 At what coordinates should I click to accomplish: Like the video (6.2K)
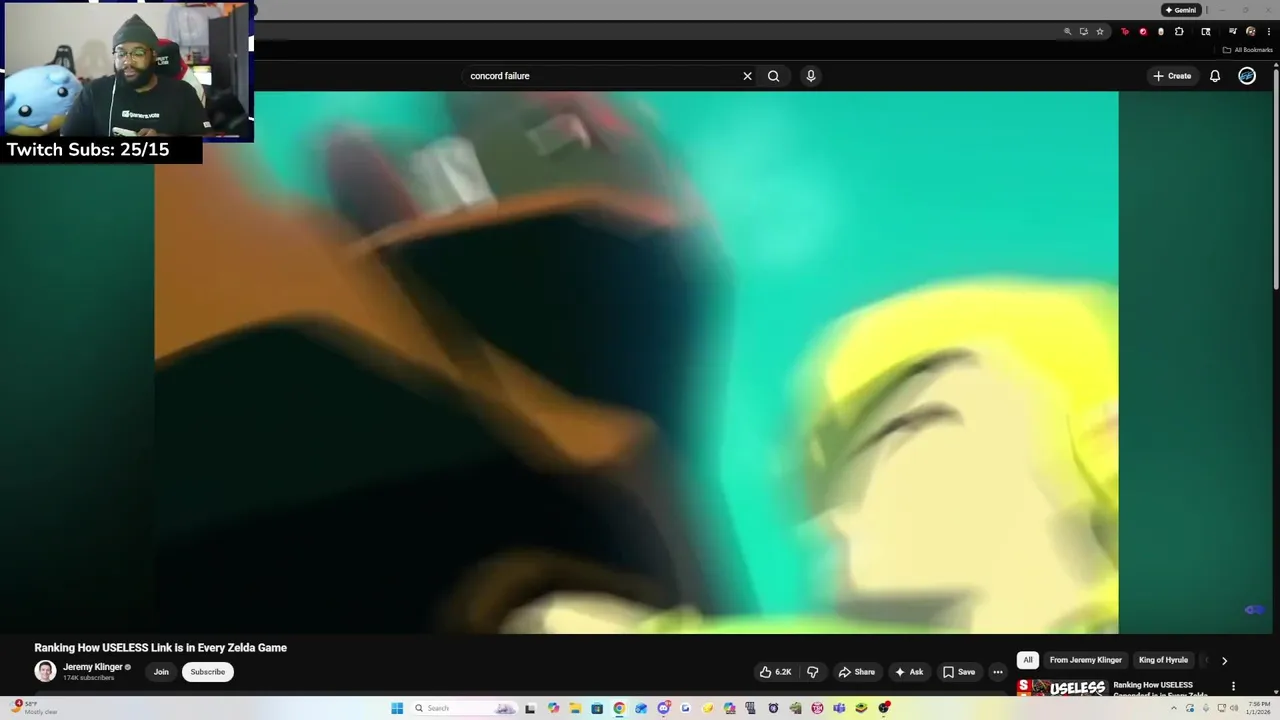pyautogui.click(x=775, y=672)
